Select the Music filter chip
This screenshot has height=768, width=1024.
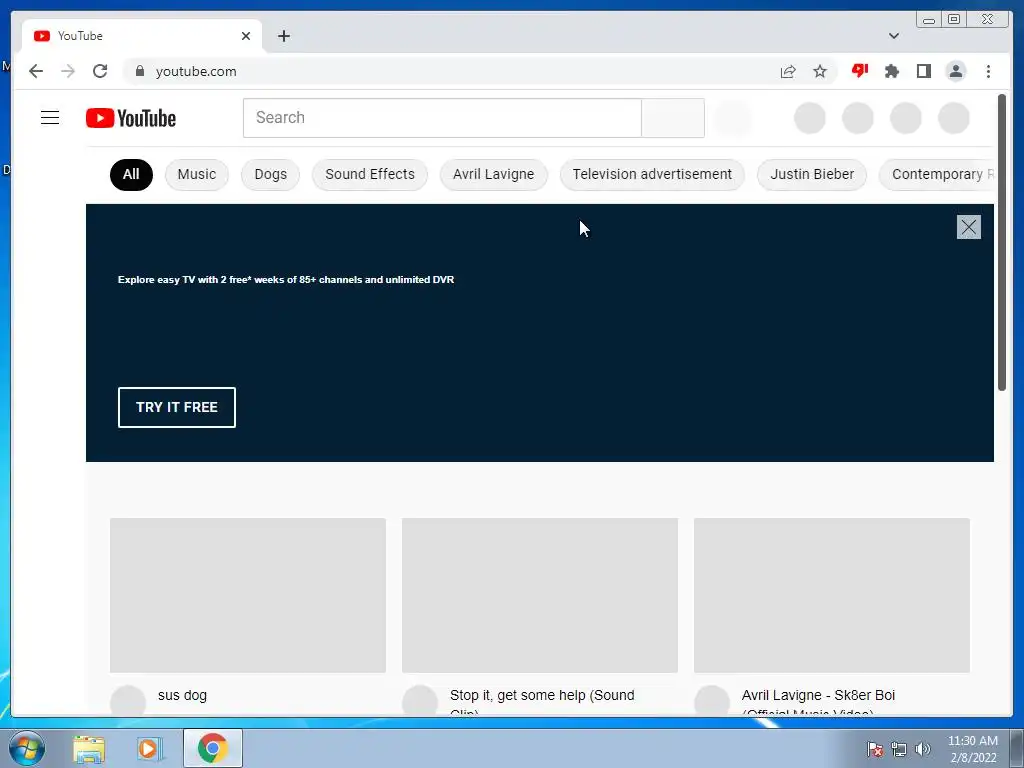click(197, 174)
